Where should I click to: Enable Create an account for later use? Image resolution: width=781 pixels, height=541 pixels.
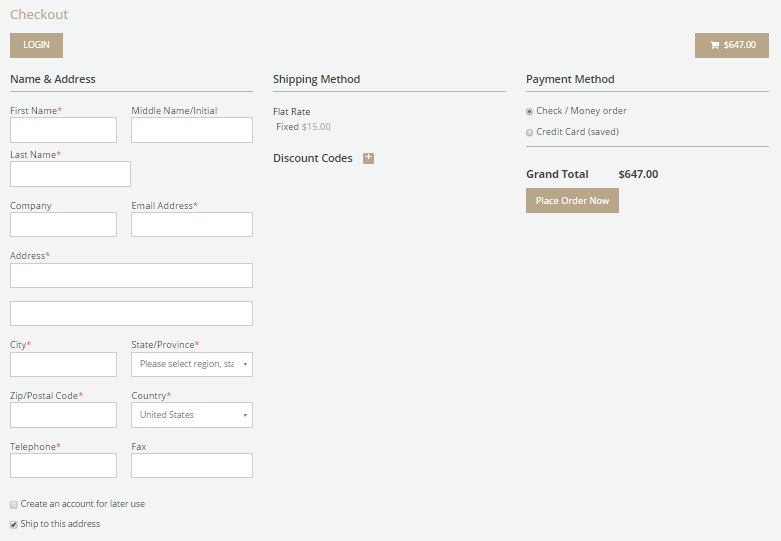point(14,504)
